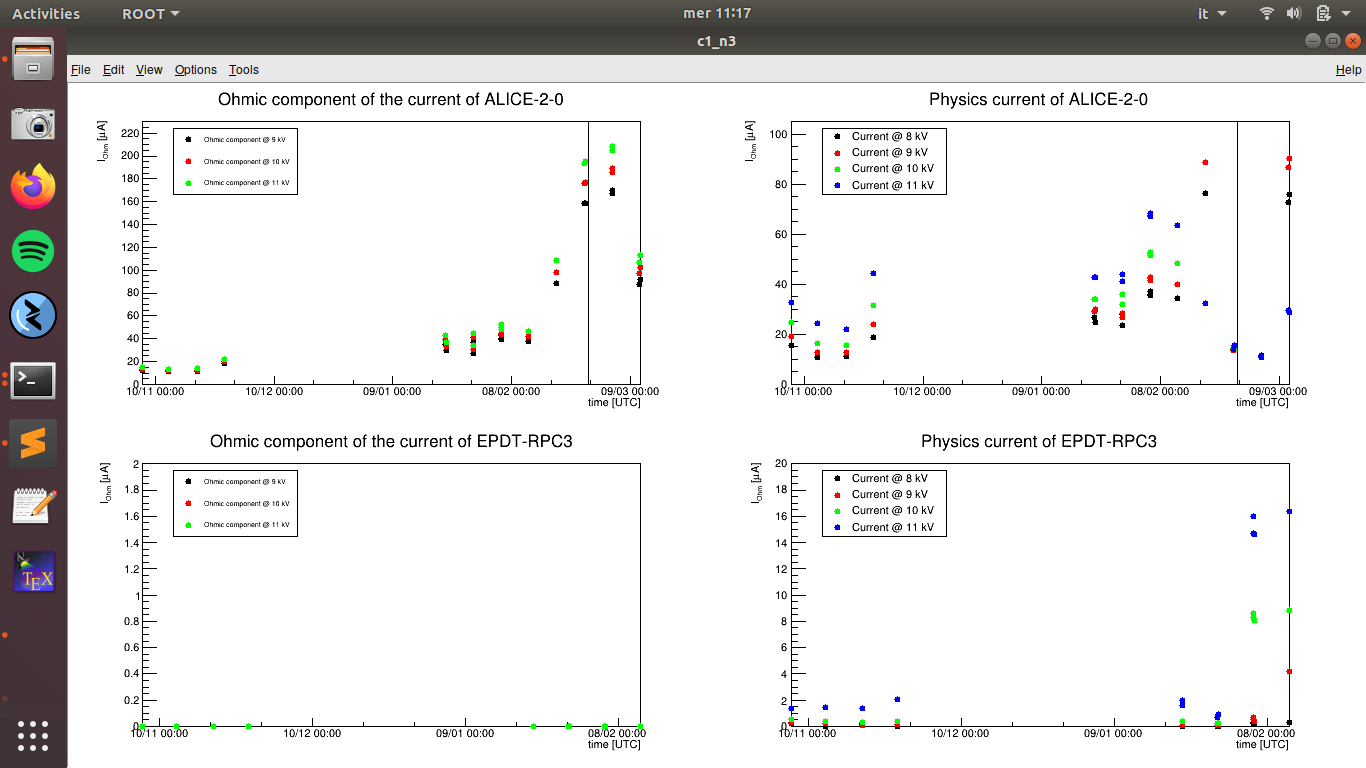
Task: Click the battery status icon
Action: tap(1323, 13)
